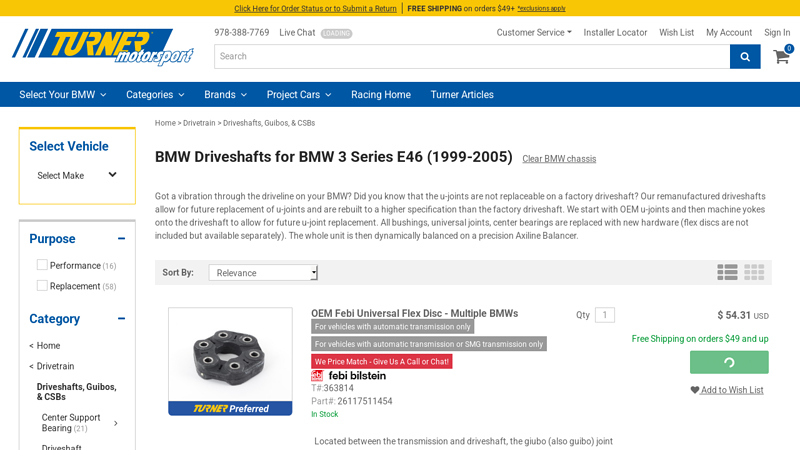The image size is (800, 450).
Task: Click the order status or return link
Action: [315, 9]
